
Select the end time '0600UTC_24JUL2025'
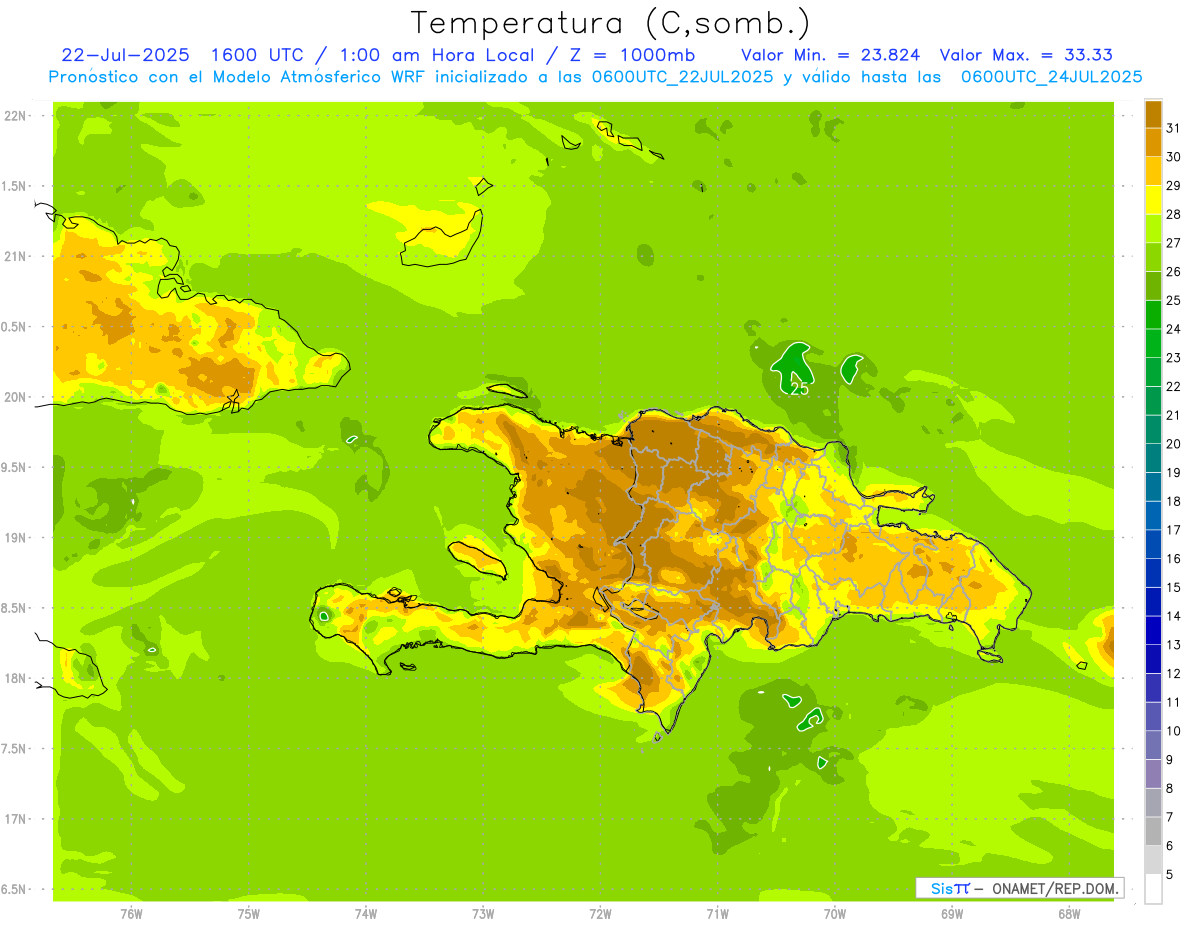click(1051, 77)
